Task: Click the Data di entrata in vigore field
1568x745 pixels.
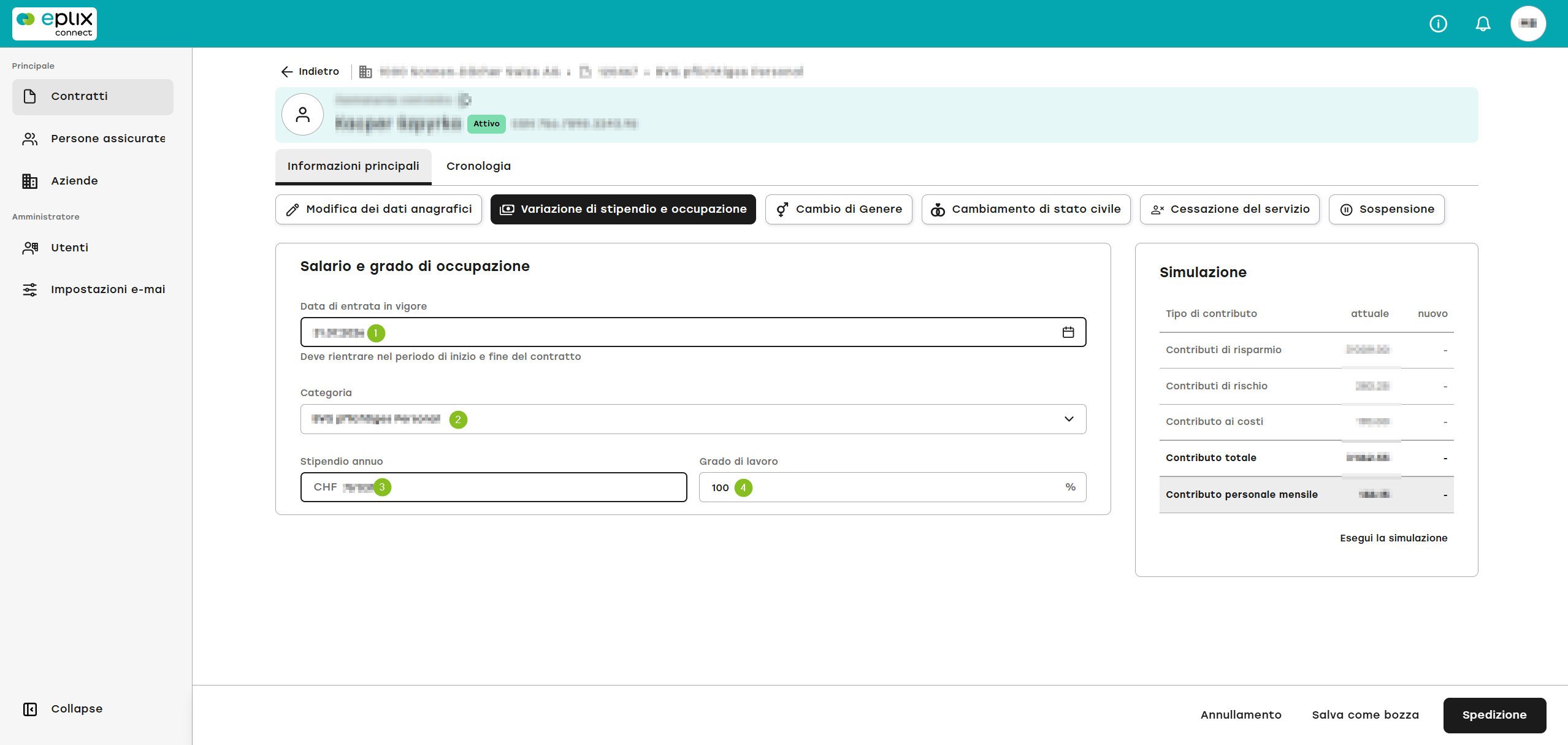Action: click(693, 332)
